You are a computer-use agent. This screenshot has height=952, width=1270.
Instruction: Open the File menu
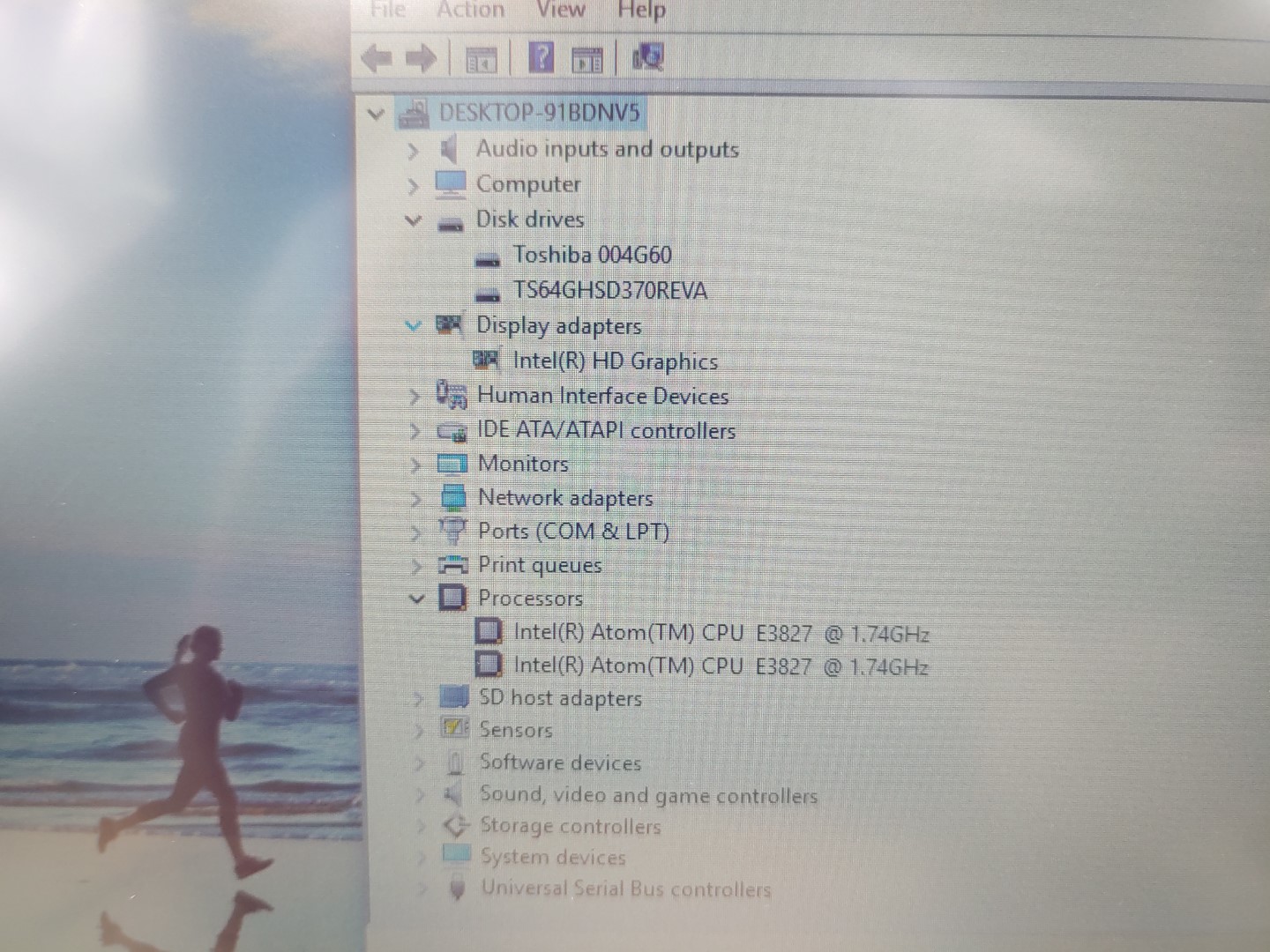pyautogui.click(x=387, y=10)
